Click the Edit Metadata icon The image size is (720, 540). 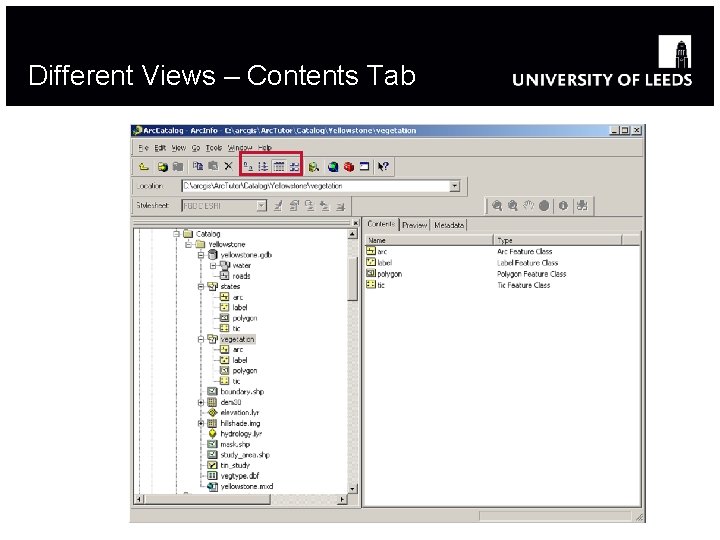pos(278,206)
